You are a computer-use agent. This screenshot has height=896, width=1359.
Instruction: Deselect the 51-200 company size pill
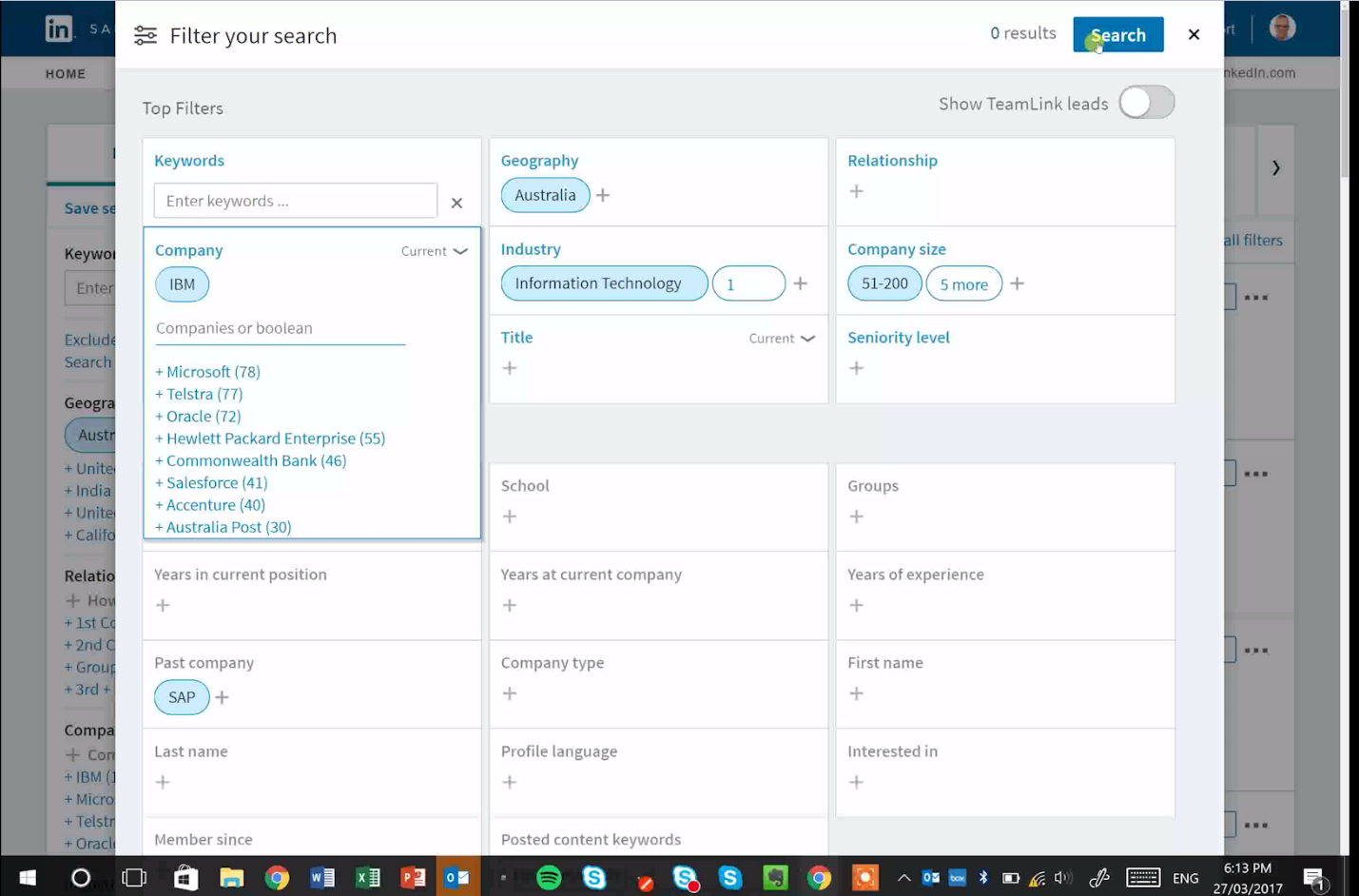[883, 283]
